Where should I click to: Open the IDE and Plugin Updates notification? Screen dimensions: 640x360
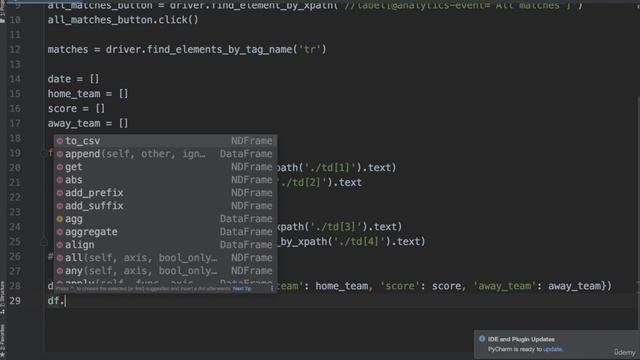[556, 344]
